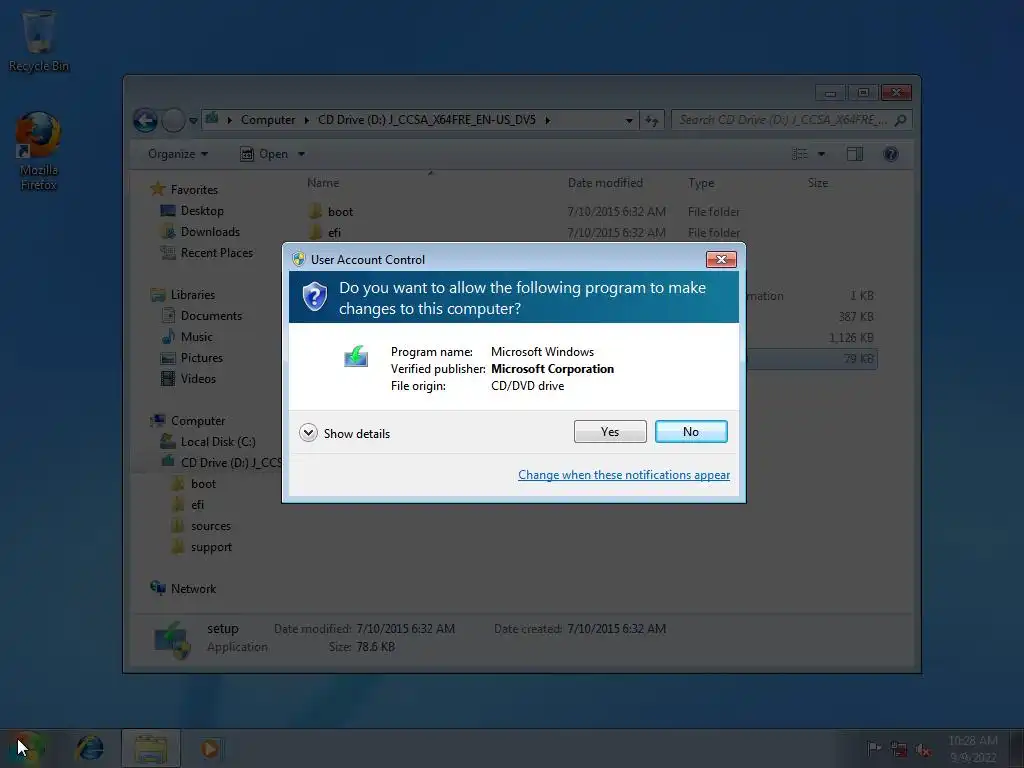Image resolution: width=1024 pixels, height=768 pixels.
Task: Select Downloads under Favorites
Action: point(210,232)
